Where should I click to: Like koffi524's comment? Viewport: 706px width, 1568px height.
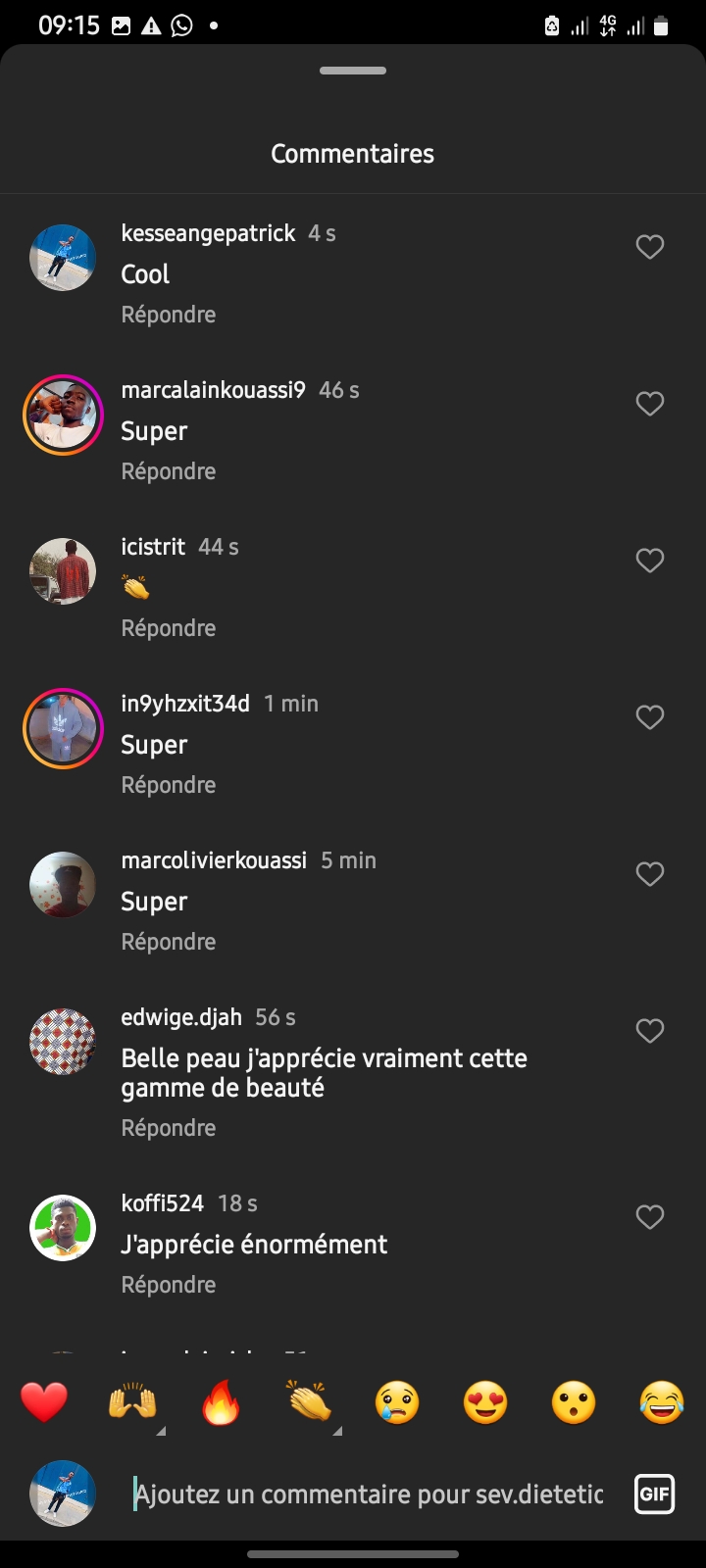click(x=650, y=1217)
